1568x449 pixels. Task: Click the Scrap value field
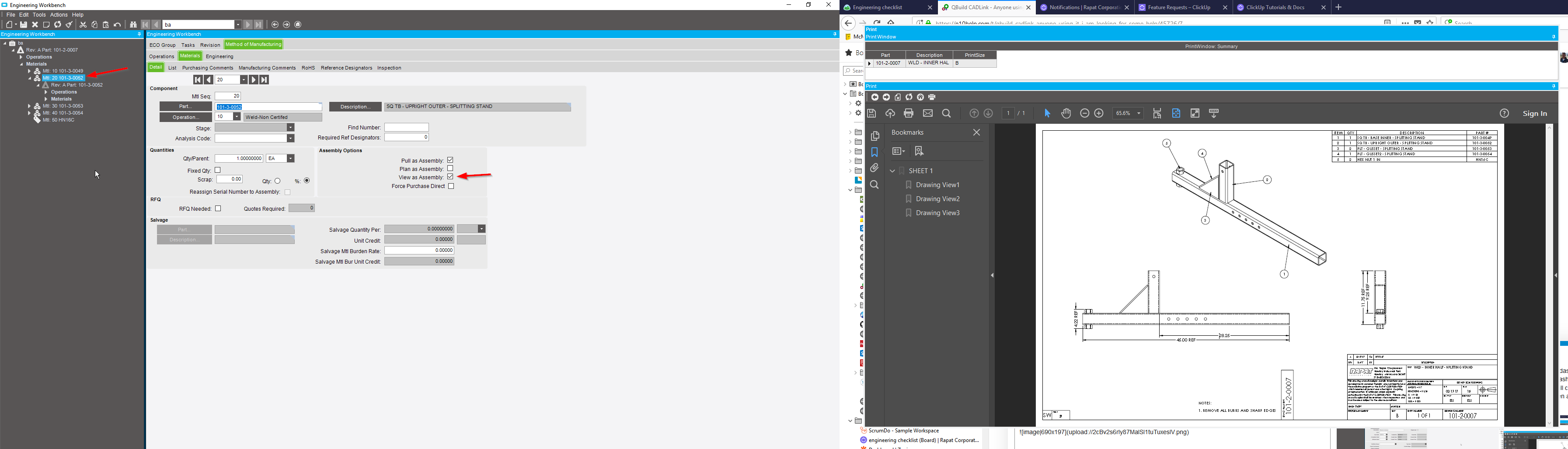[230, 180]
